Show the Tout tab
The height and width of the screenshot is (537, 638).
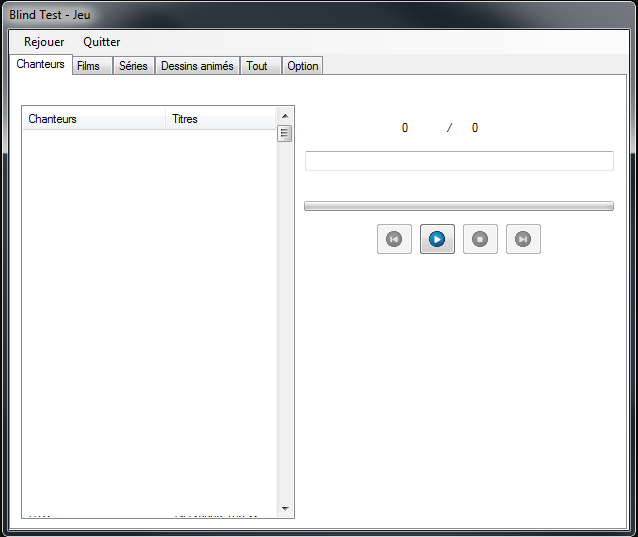258,66
